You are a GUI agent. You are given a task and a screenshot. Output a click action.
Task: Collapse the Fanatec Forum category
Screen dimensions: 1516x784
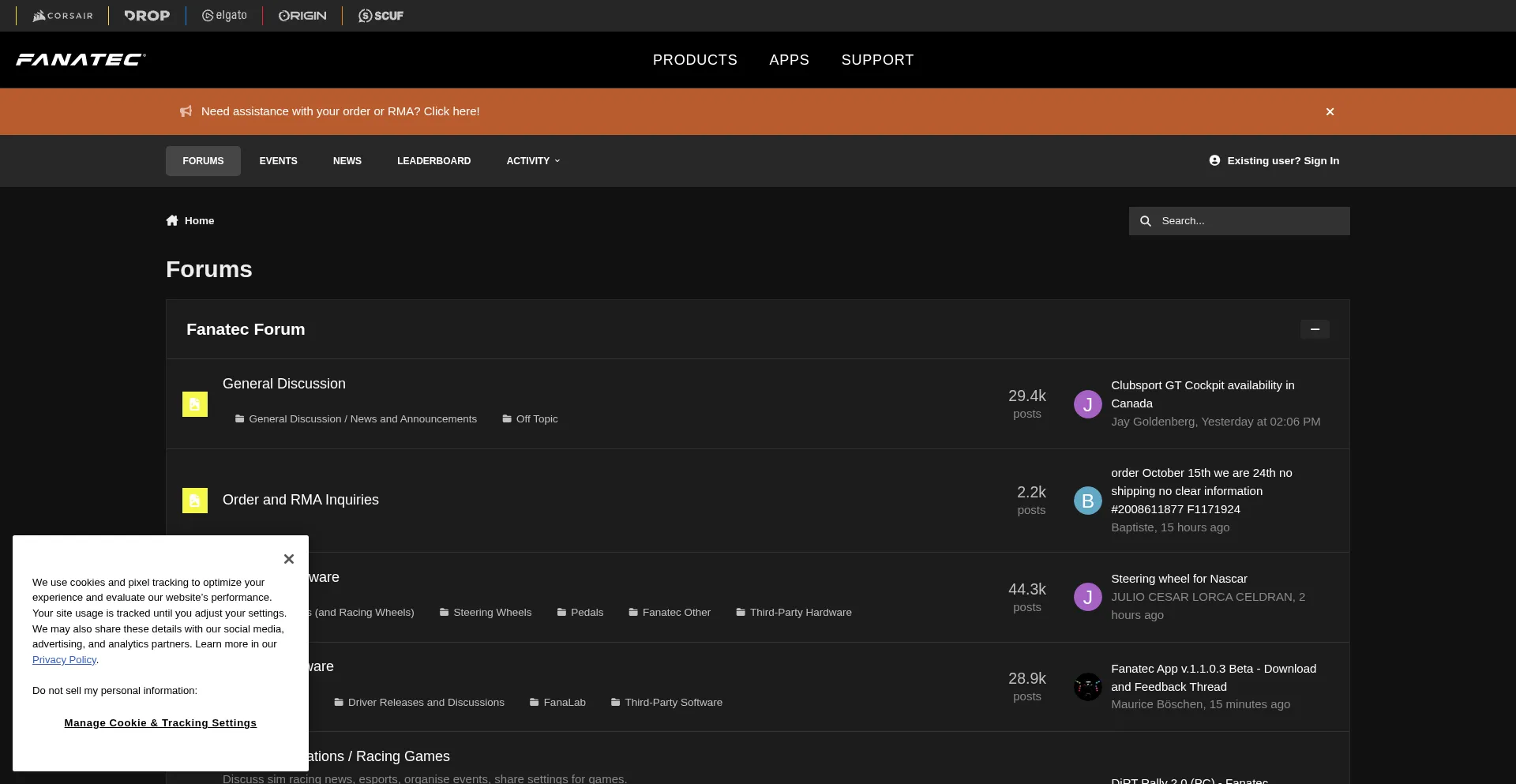point(1315,329)
